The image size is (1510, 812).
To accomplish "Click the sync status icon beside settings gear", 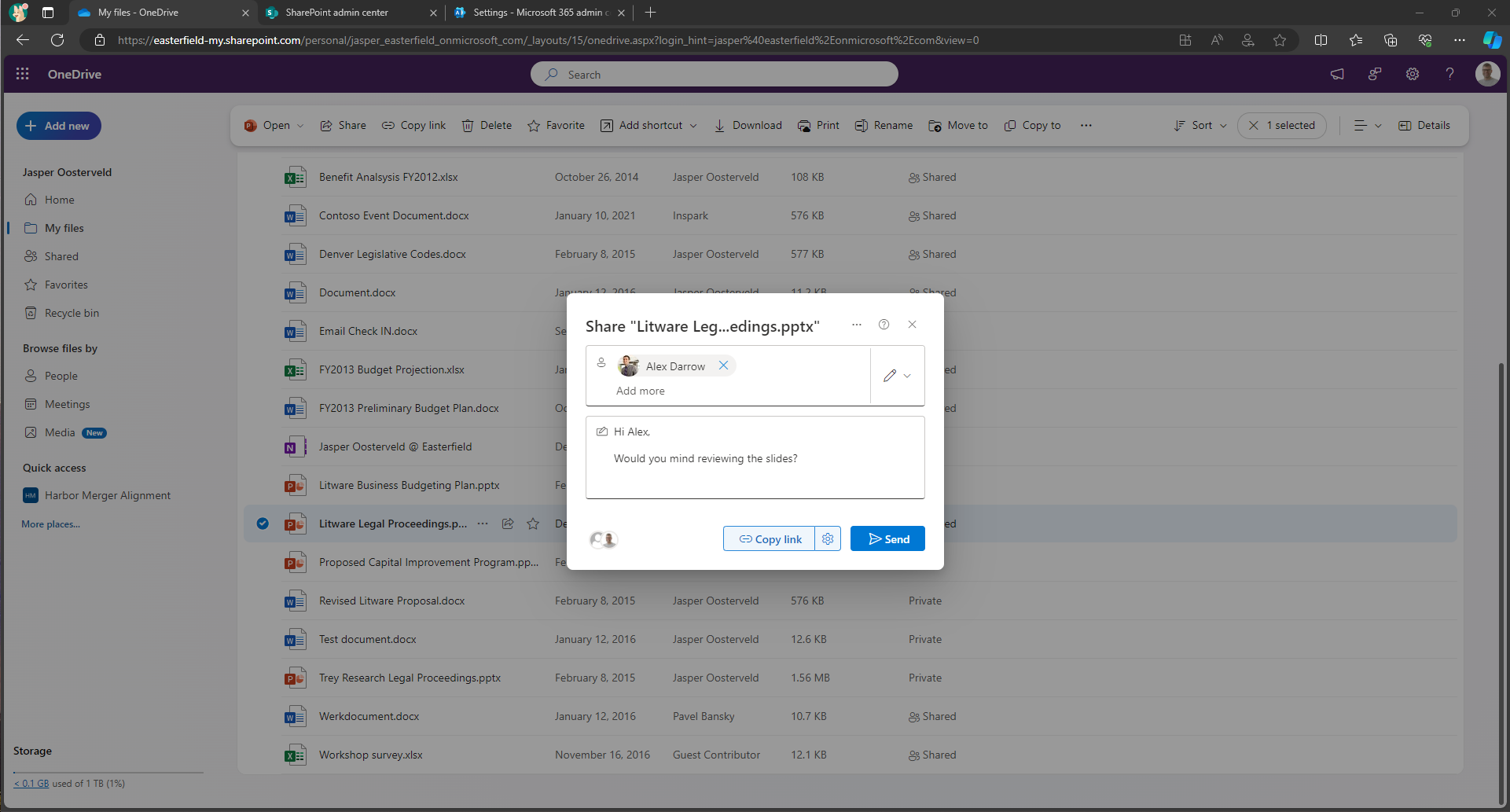I will 1375,74.
